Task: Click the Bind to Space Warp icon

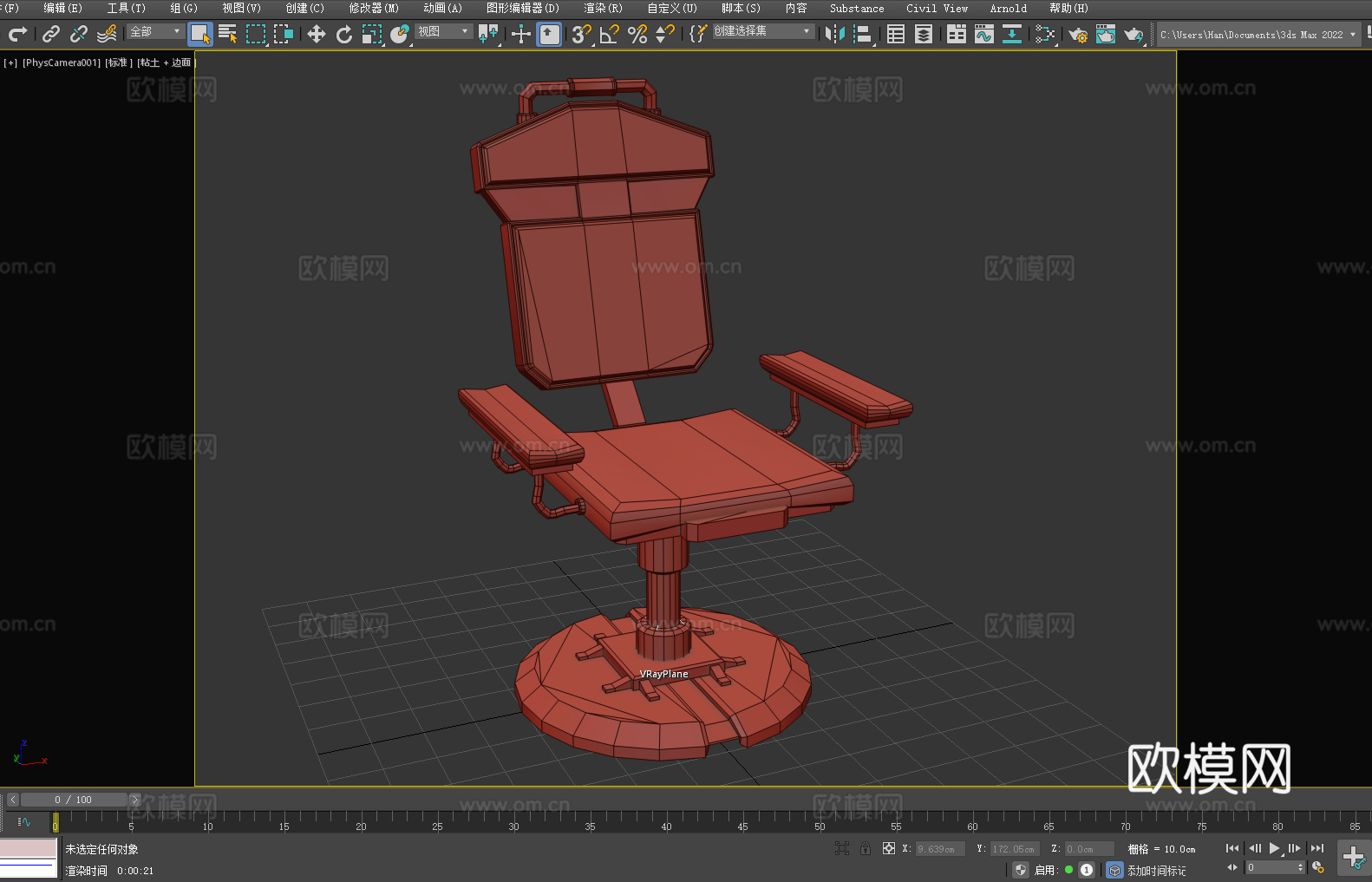Action: pos(107,34)
